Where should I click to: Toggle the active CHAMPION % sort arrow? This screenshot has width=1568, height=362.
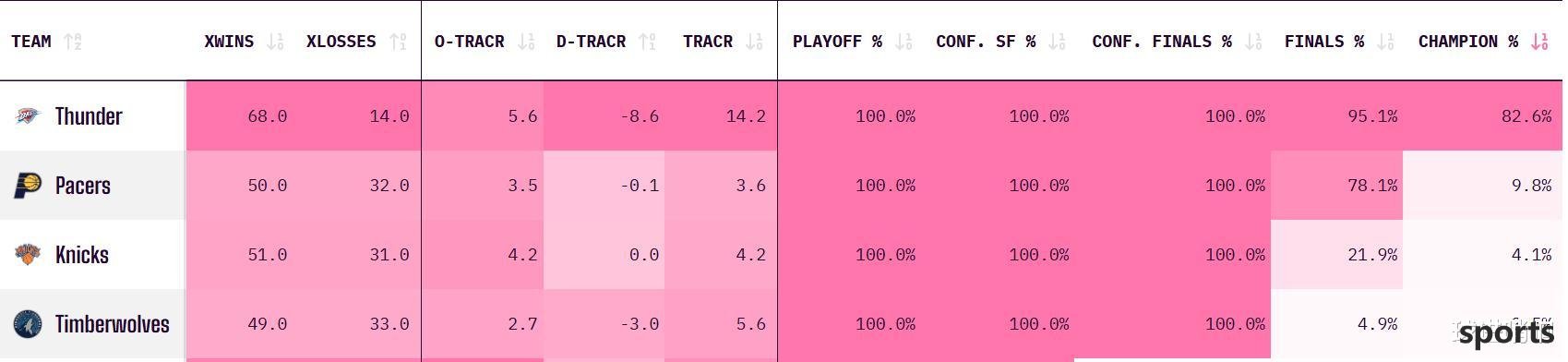[1539, 42]
